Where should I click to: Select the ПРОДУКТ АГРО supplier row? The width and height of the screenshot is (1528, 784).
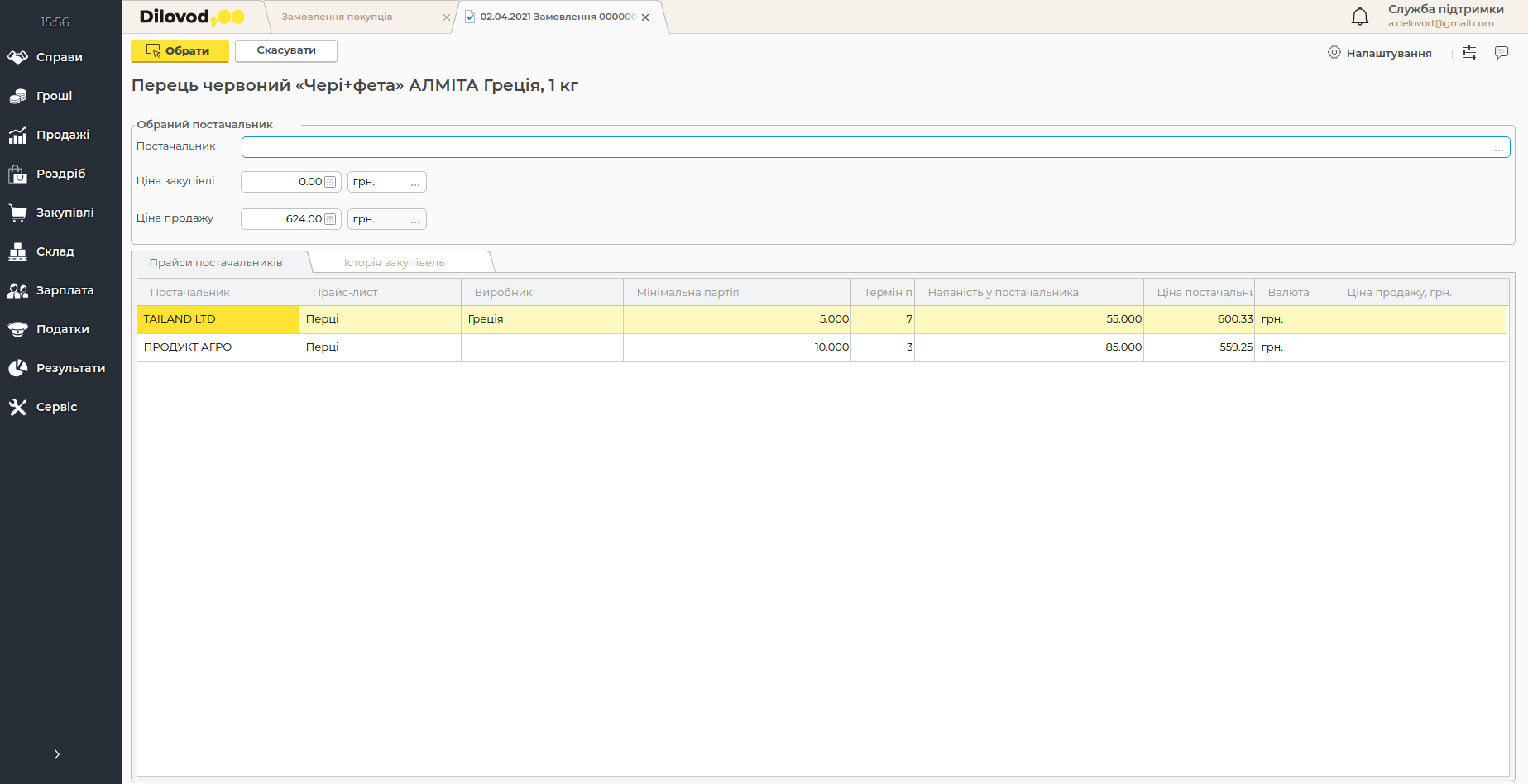188,347
